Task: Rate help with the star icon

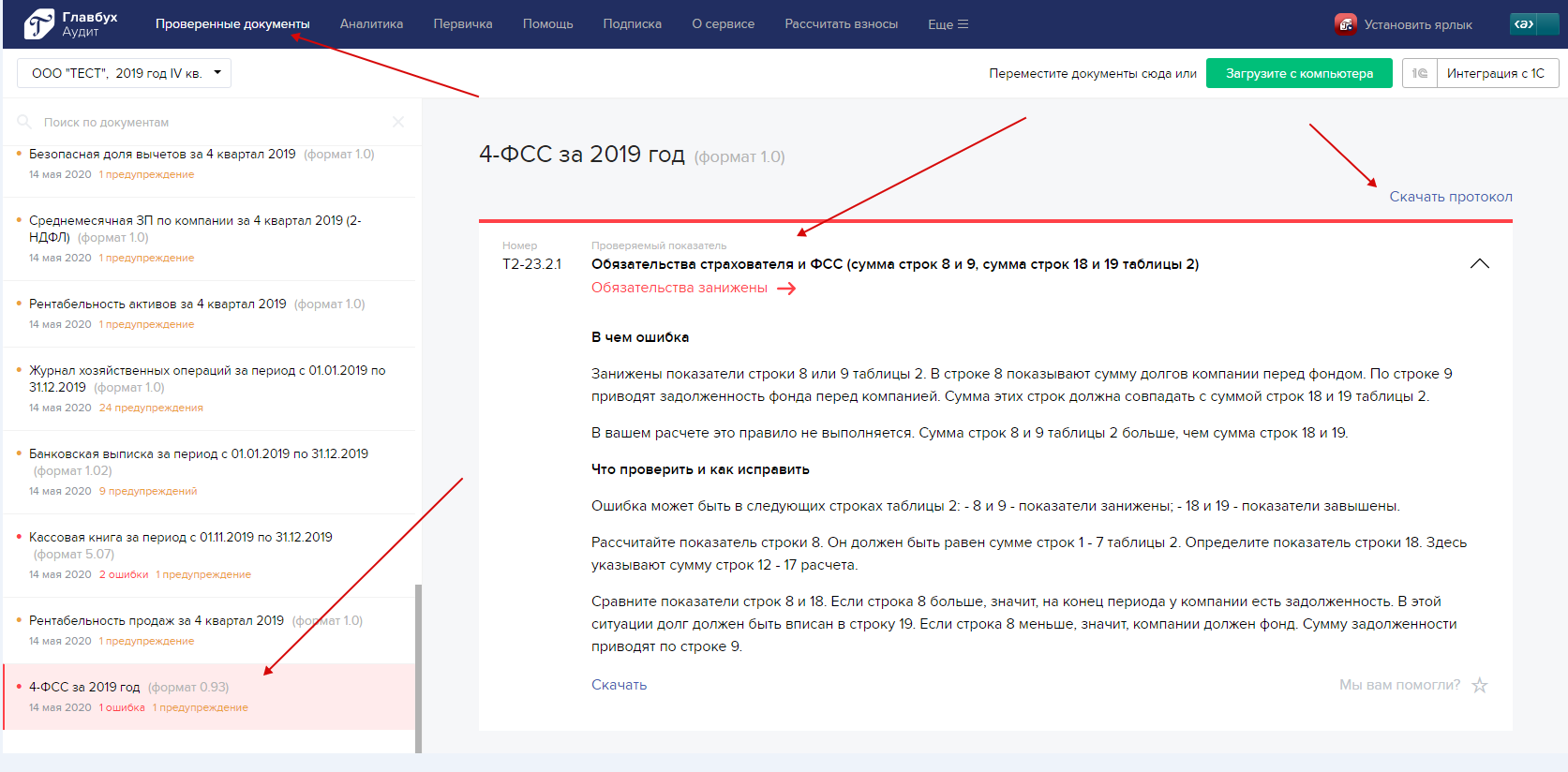Action: [1480, 685]
